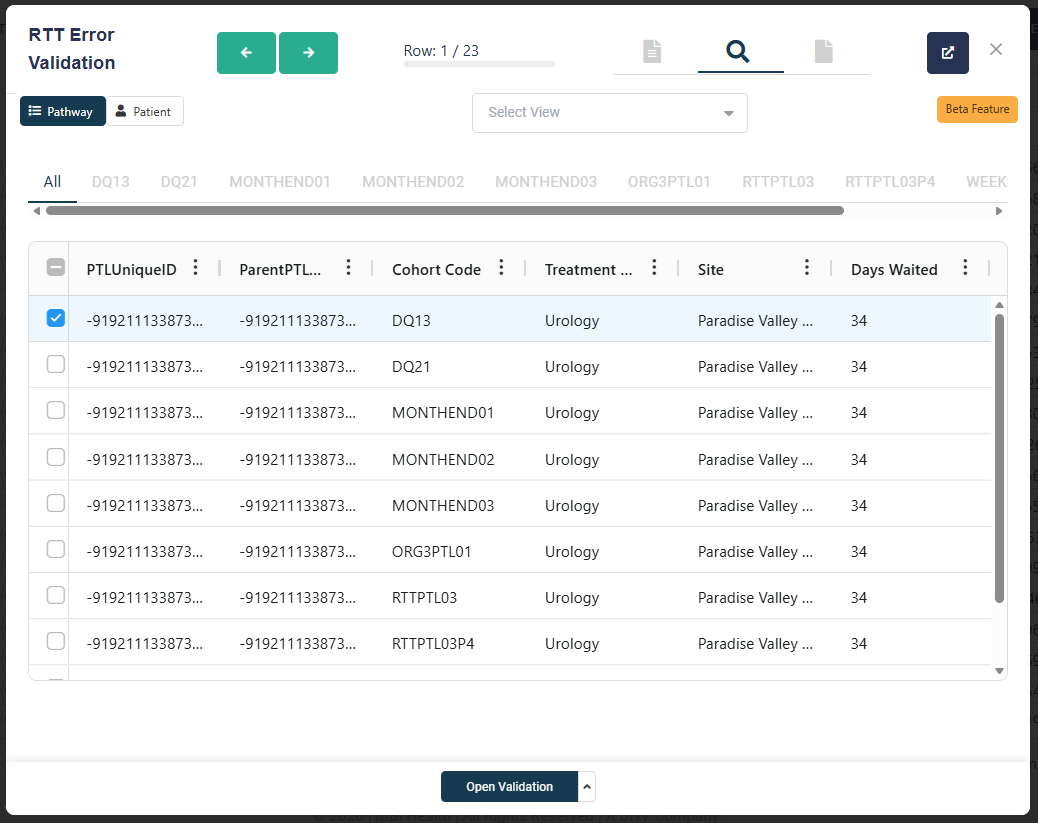Screen dimensions: 1038x823
Task: Advance to next row with right arrow
Action: [x=308, y=53]
